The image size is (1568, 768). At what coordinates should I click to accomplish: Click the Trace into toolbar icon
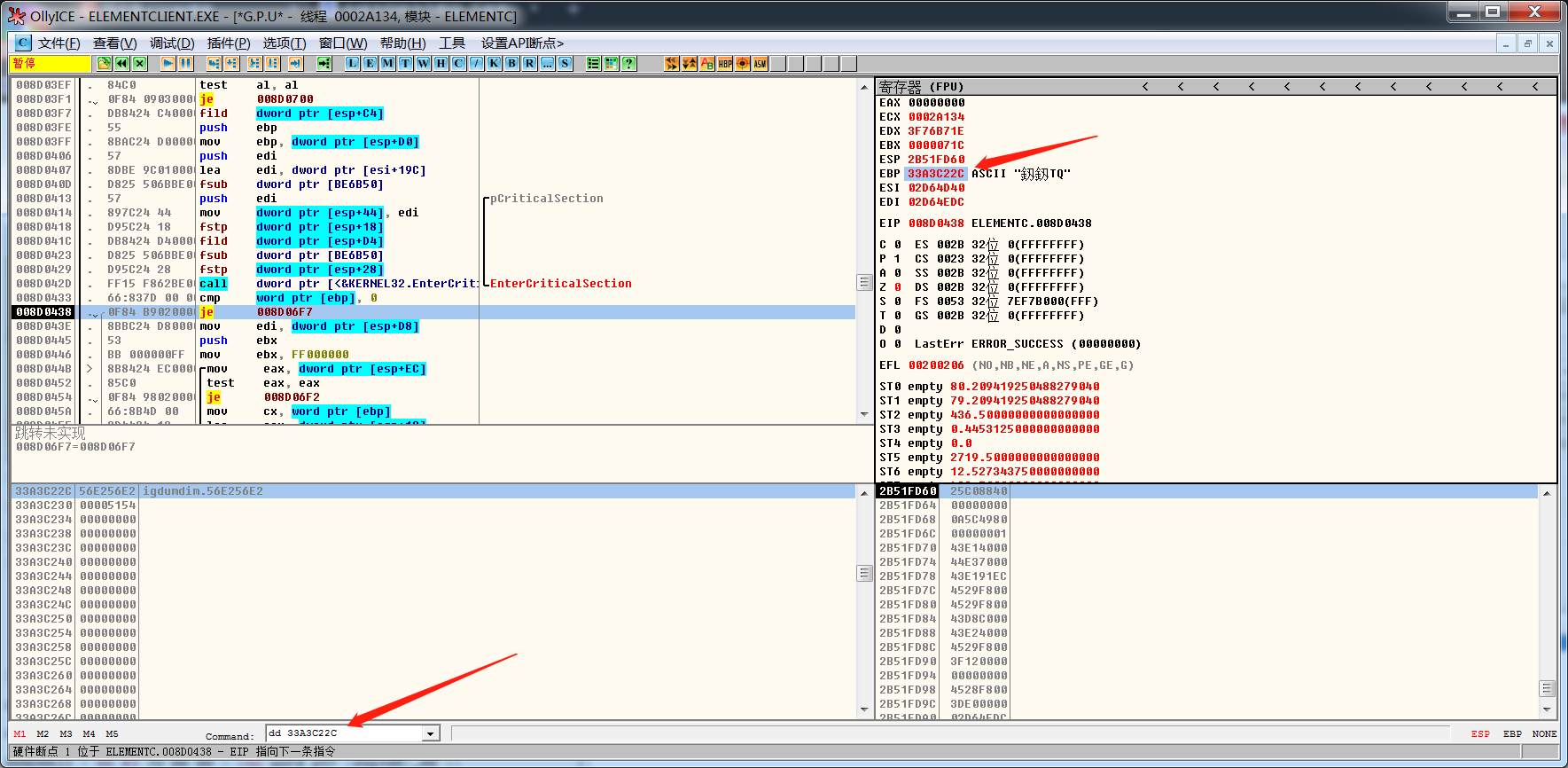pyautogui.click(x=254, y=63)
